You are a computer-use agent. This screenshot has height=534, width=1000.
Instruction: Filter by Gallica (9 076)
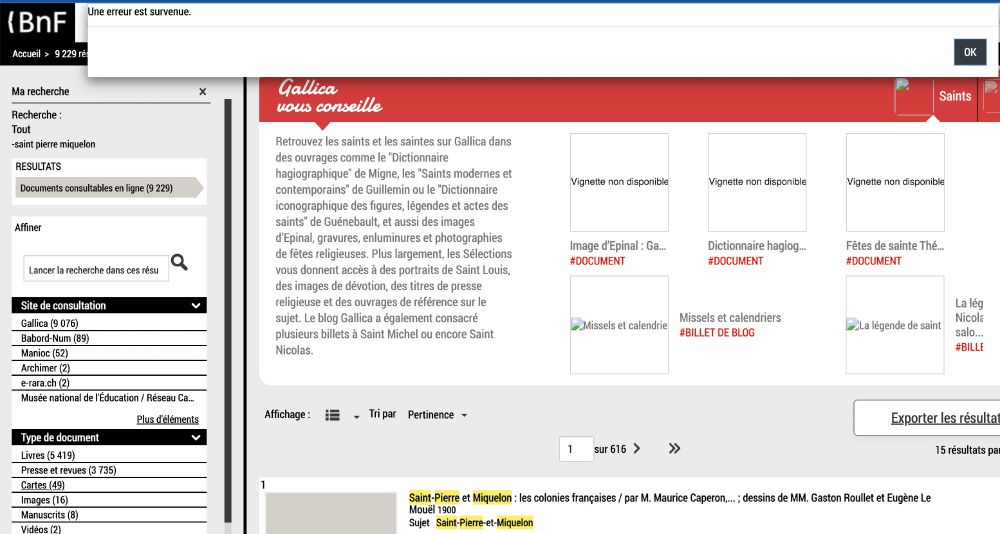[50, 323]
